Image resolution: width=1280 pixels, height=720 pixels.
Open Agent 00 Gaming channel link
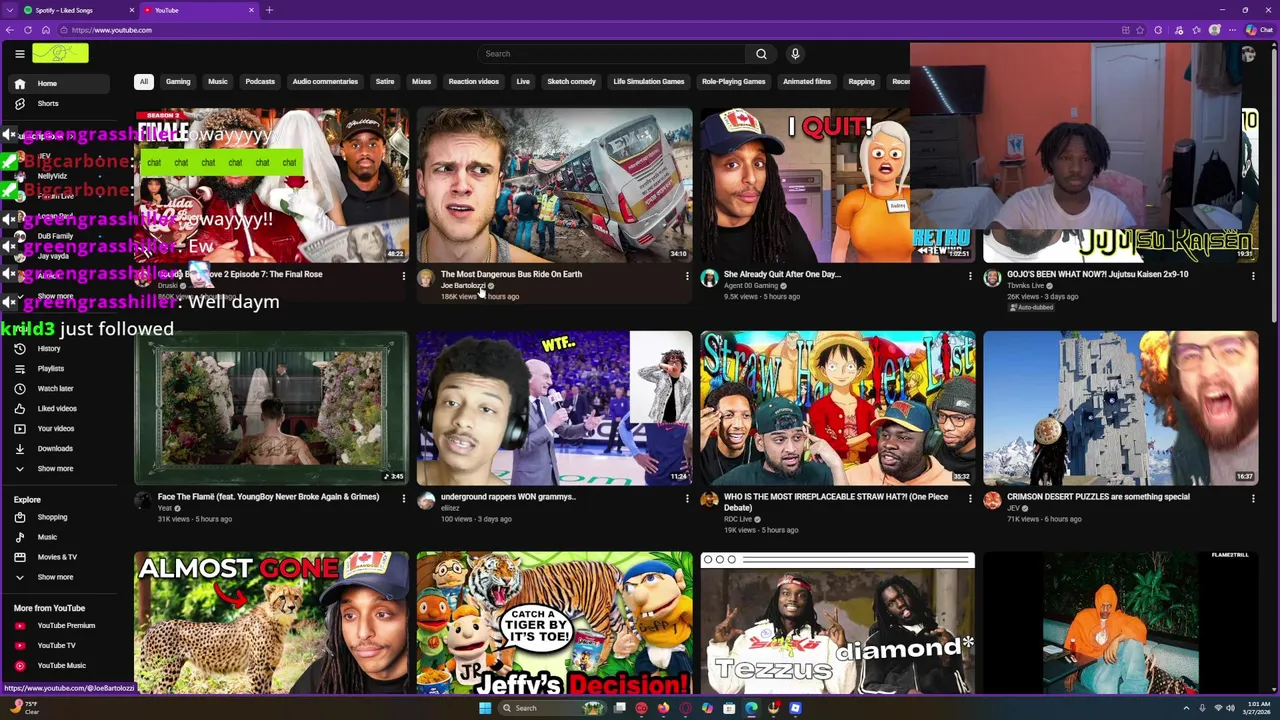[x=755, y=286]
